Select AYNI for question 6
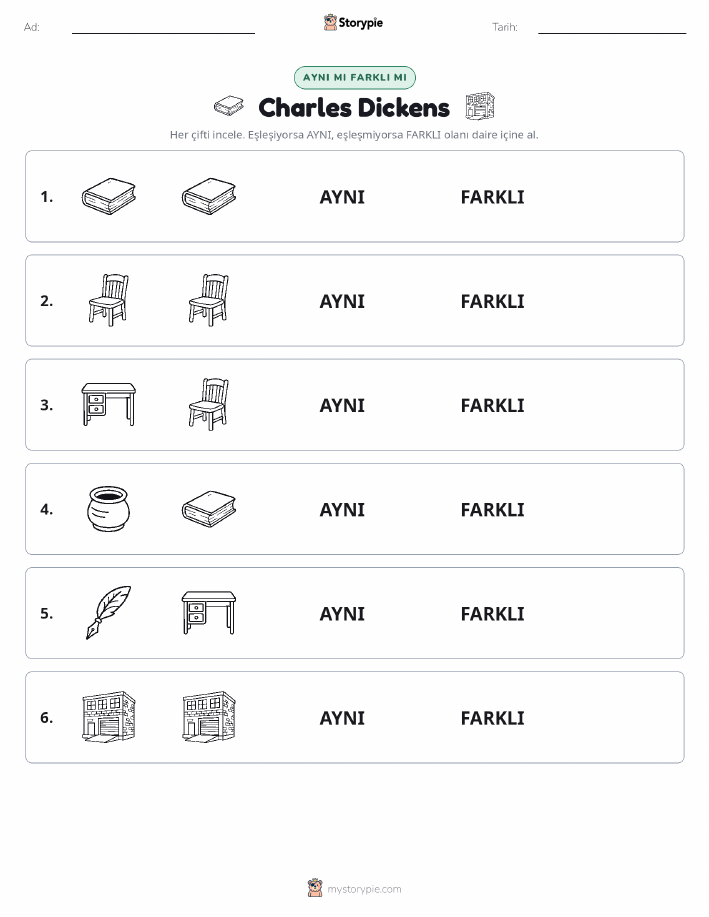The height and width of the screenshot is (917, 709). (342, 718)
